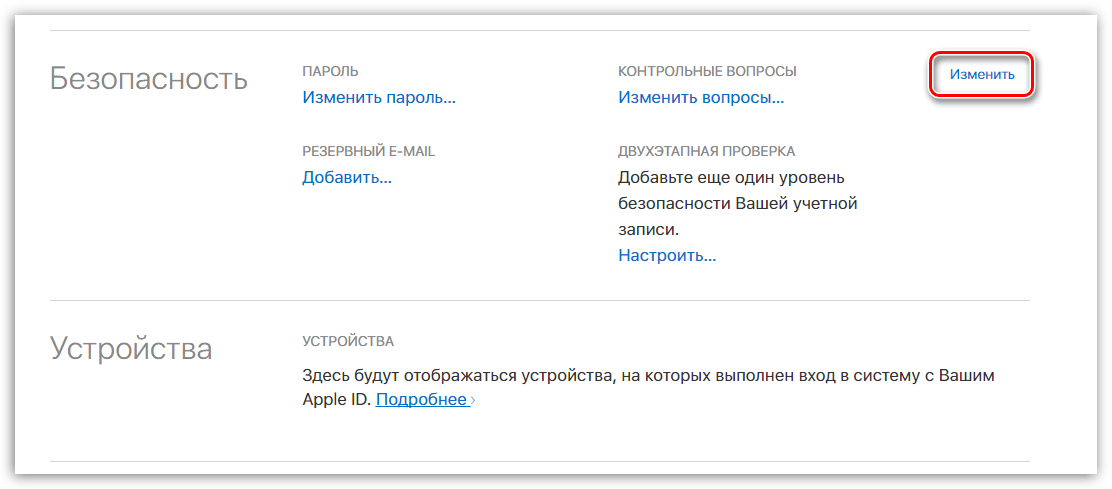Image resolution: width=1112 pixels, height=489 pixels.
Task: Click the Безопасность section heading
Action: [149, 79]
